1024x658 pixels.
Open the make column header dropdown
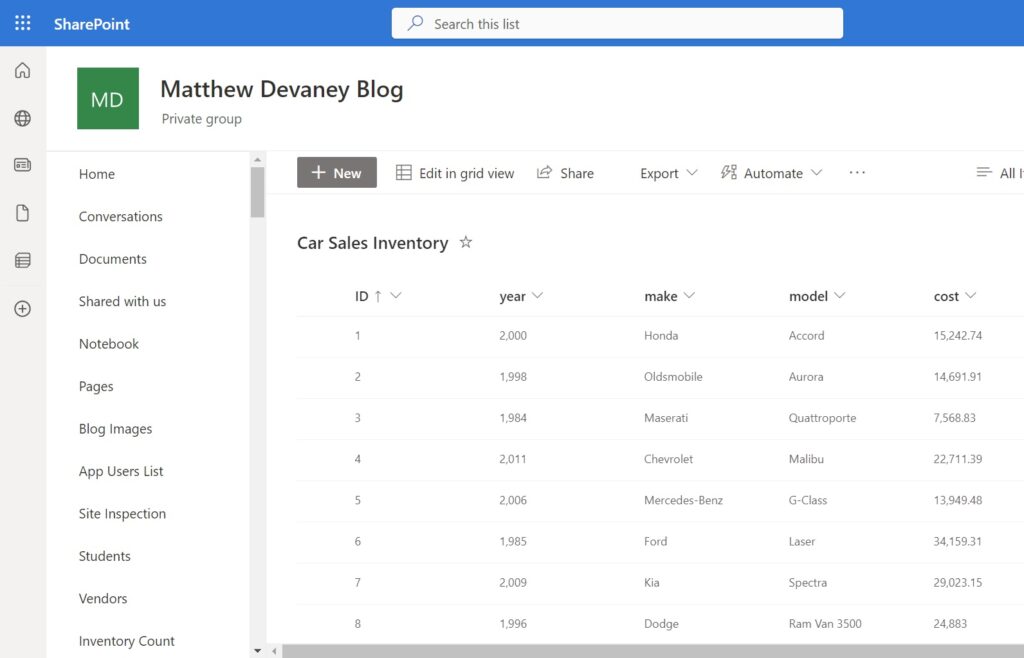click(692, 296)
